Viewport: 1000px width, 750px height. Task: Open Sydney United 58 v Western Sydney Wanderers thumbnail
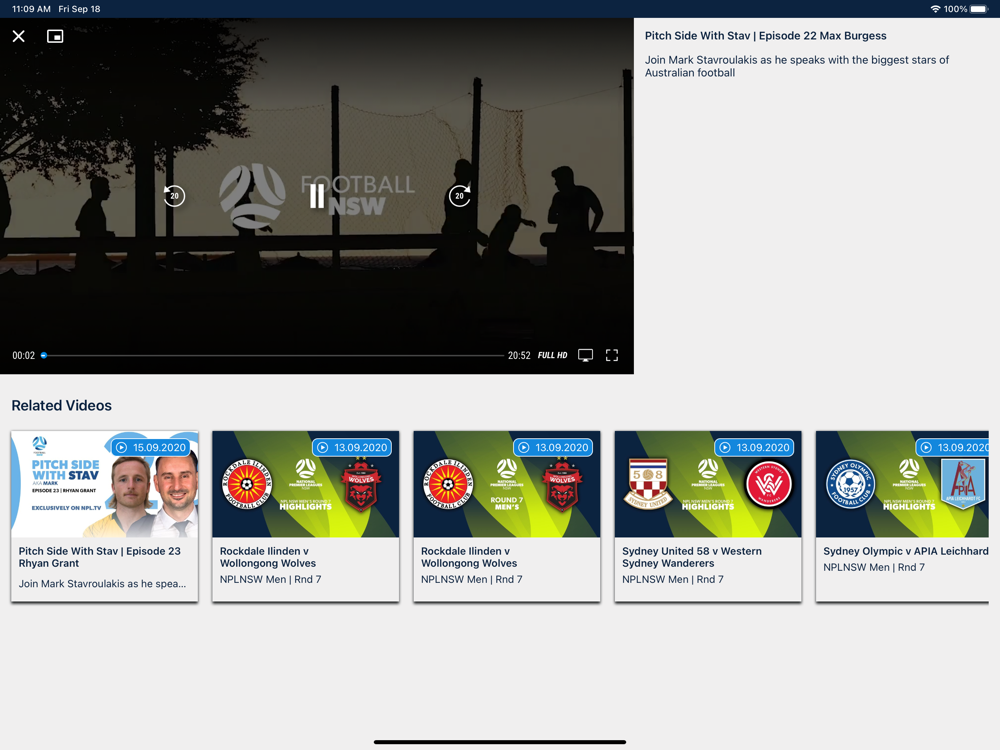[x=708, y=484]
